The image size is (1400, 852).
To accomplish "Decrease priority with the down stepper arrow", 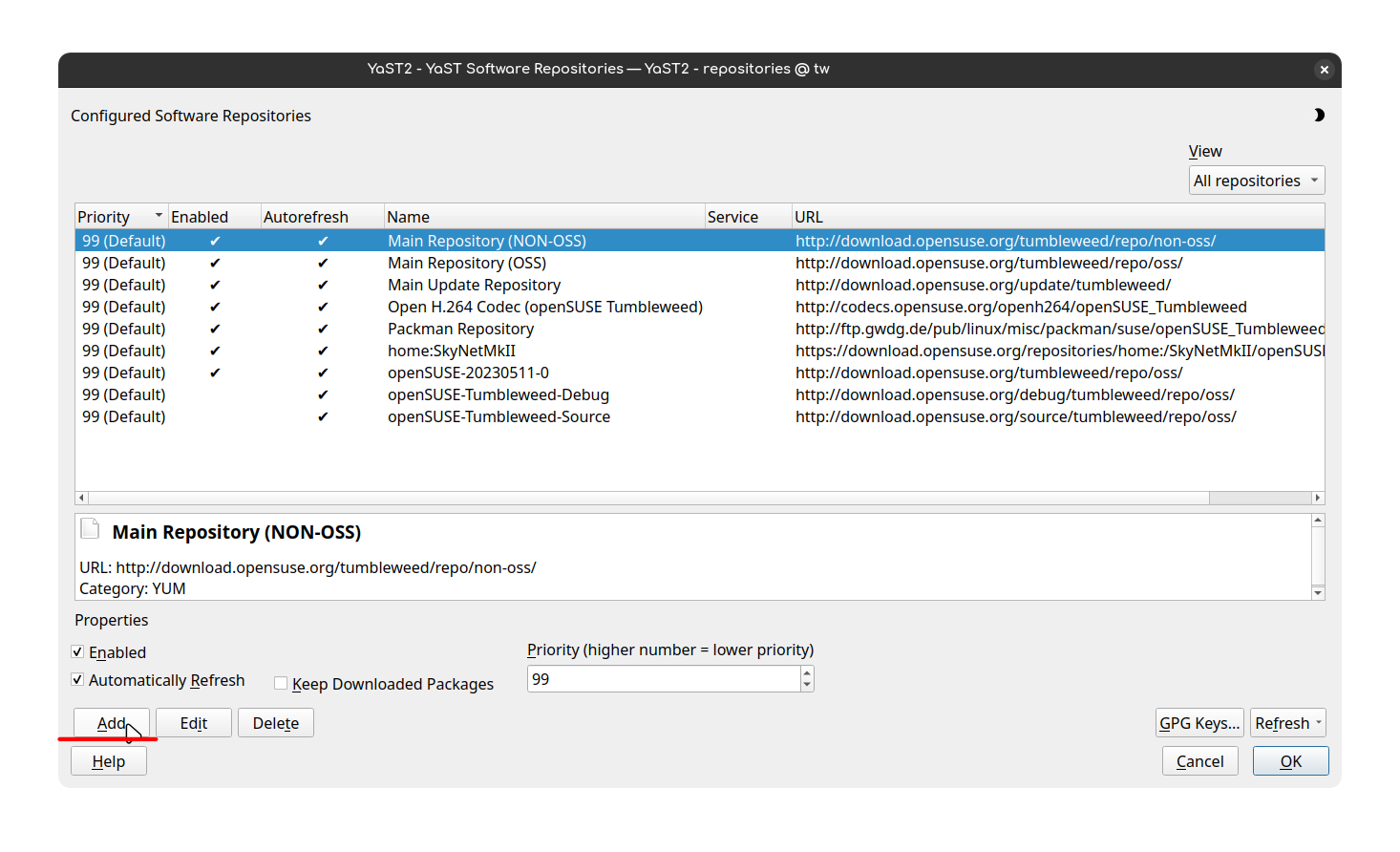I will click(807, 685).
